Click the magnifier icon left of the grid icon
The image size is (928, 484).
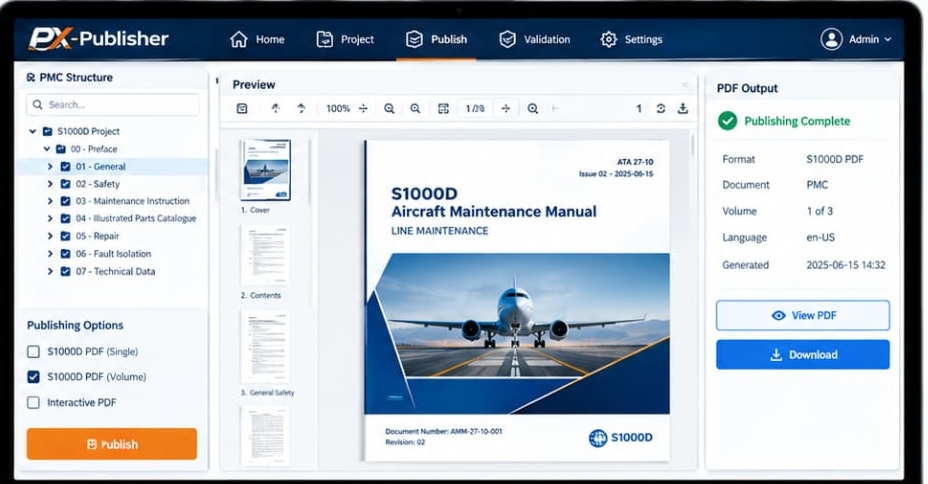[x=415, y=108]
